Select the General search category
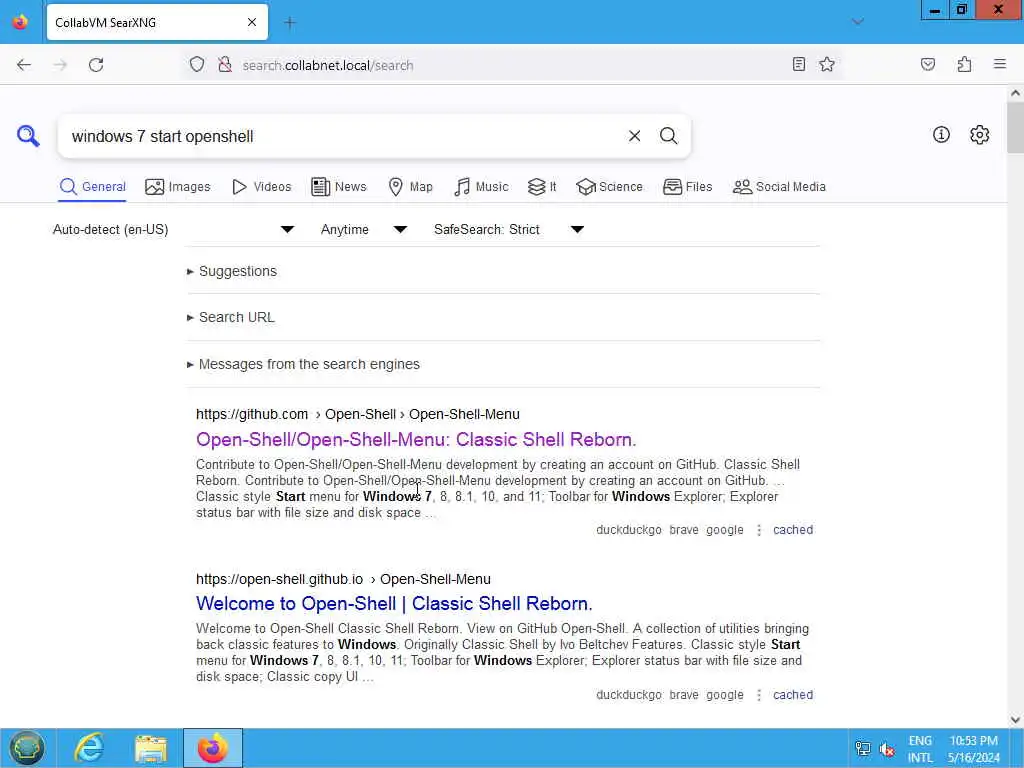 click(92, 187)
